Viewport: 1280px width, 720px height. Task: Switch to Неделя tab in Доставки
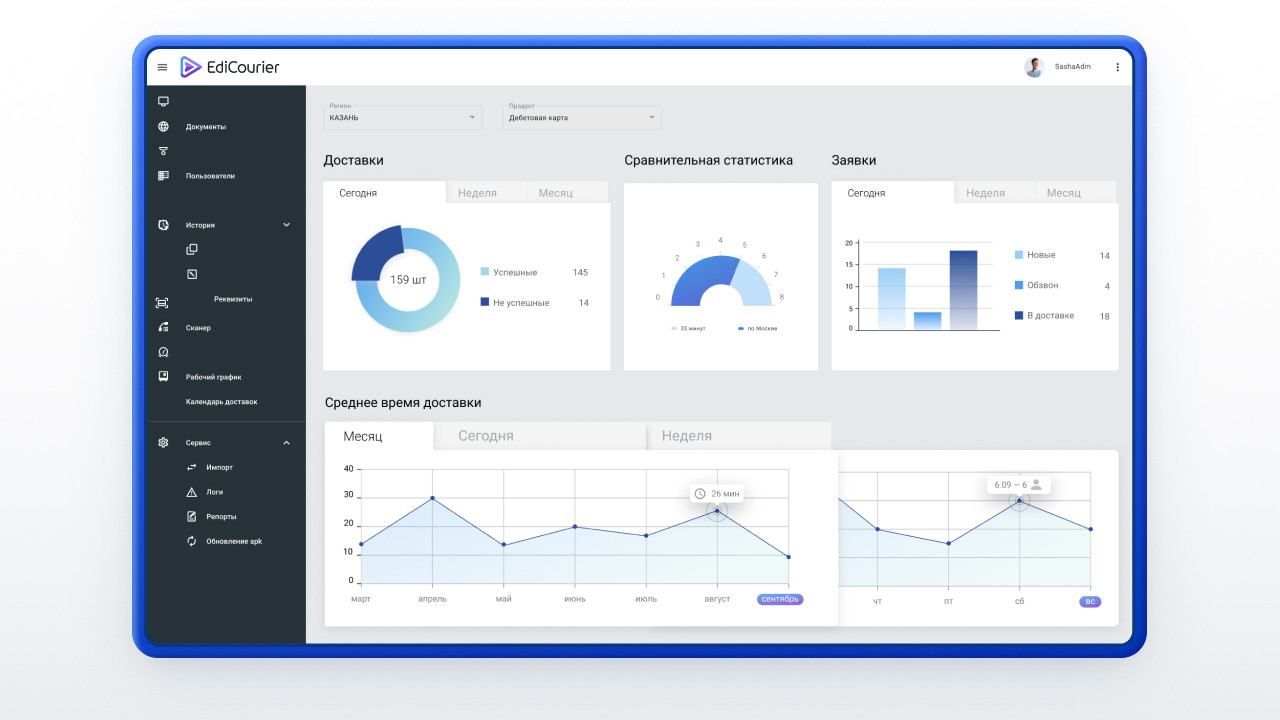tap(486, 193)
